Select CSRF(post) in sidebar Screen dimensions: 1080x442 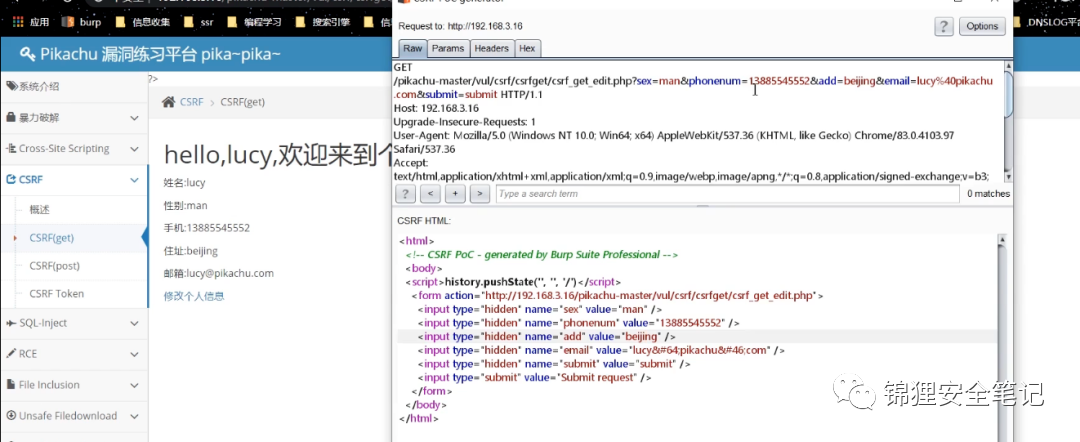pyautogui.click(x=54, y=266)
